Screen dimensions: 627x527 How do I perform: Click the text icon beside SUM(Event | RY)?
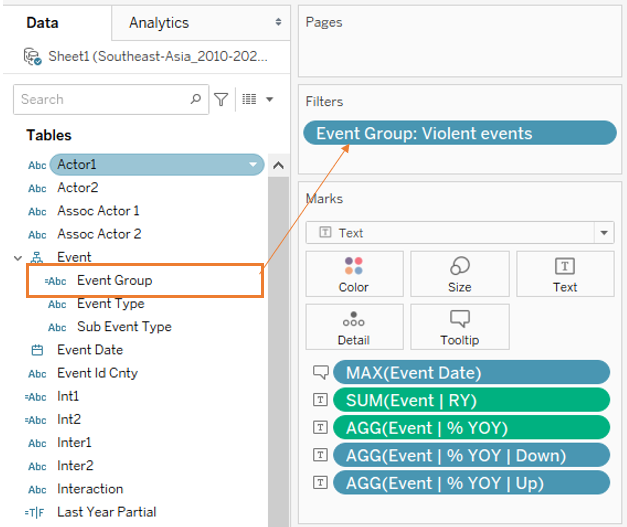(321, 400)
